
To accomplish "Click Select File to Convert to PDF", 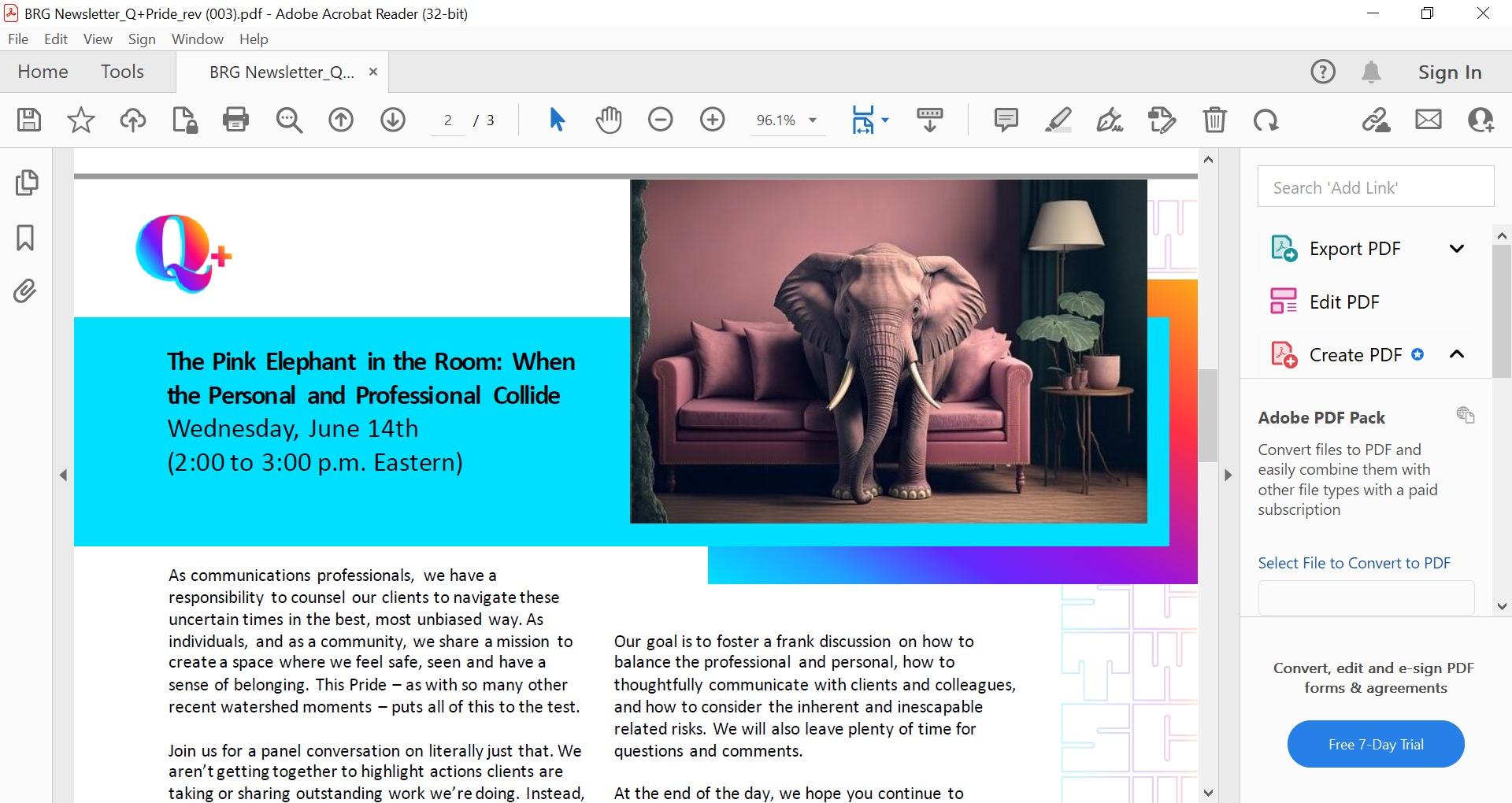I will (x=1354, y=563).
